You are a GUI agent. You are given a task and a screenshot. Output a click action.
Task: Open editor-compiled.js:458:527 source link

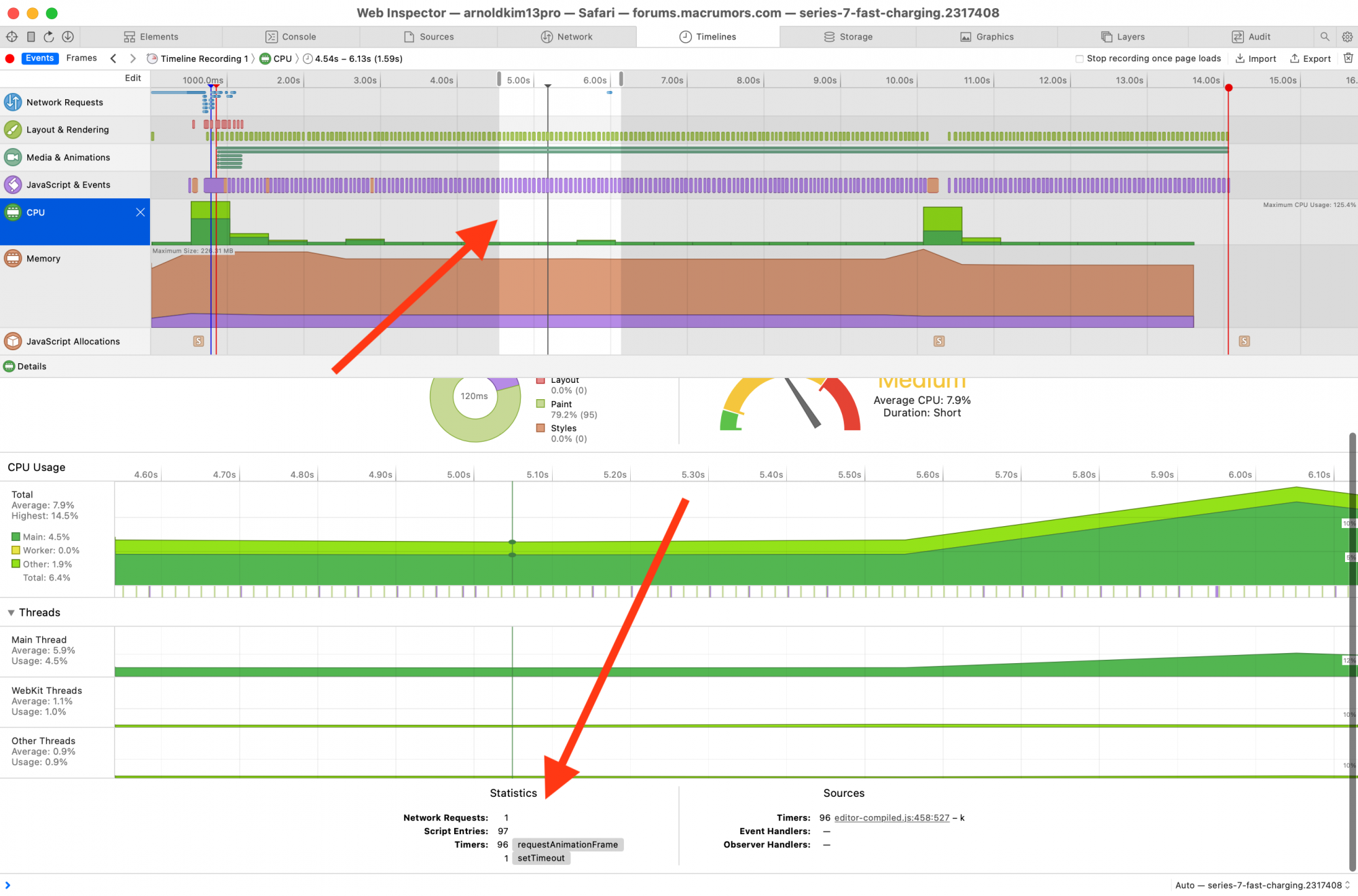892,818
